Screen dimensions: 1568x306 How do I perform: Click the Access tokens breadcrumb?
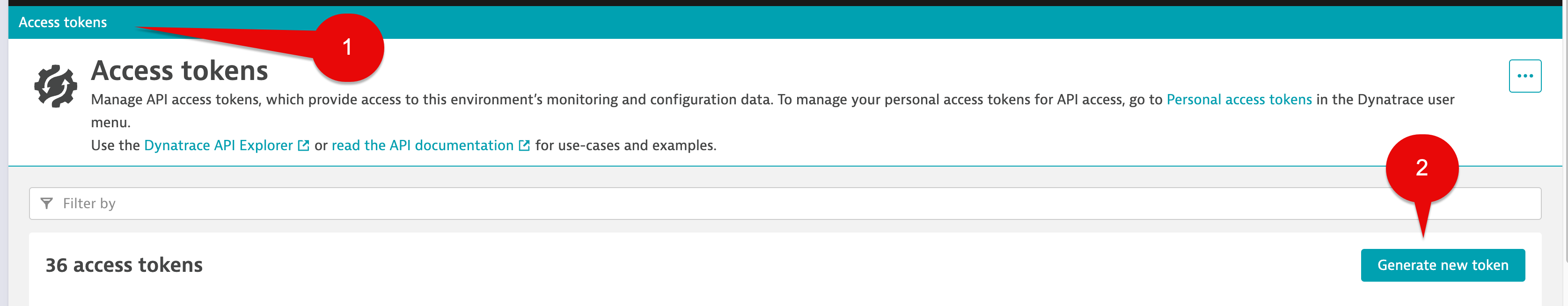point(63,22)
